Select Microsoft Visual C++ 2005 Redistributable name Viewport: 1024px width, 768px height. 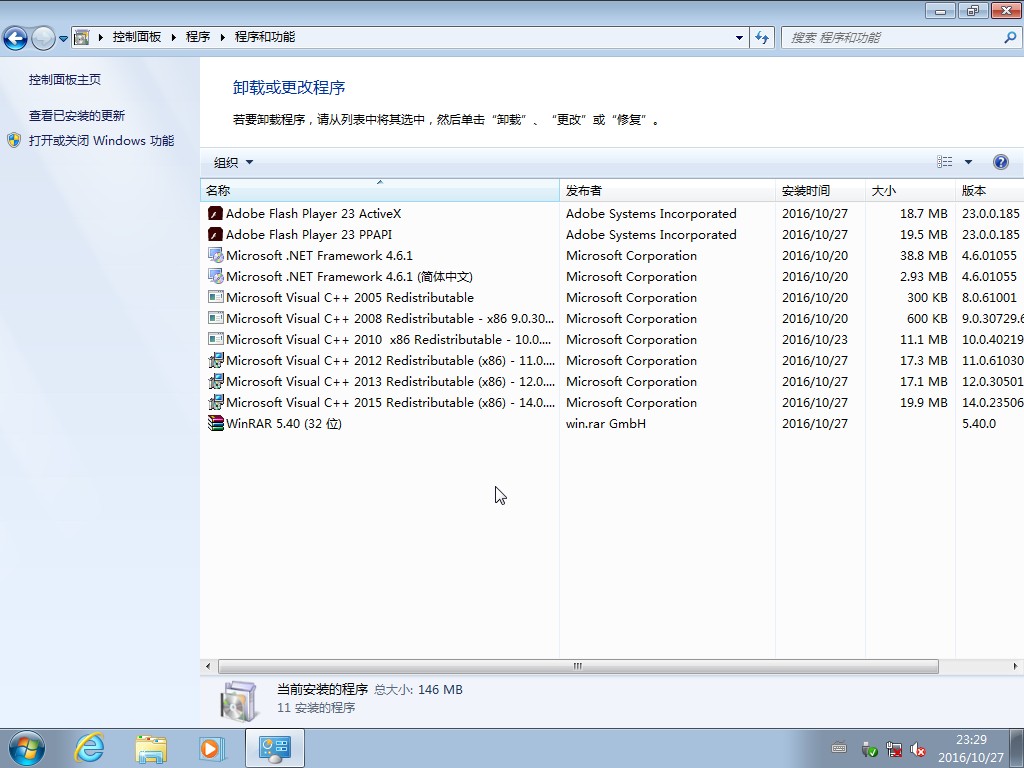point(350,297)
